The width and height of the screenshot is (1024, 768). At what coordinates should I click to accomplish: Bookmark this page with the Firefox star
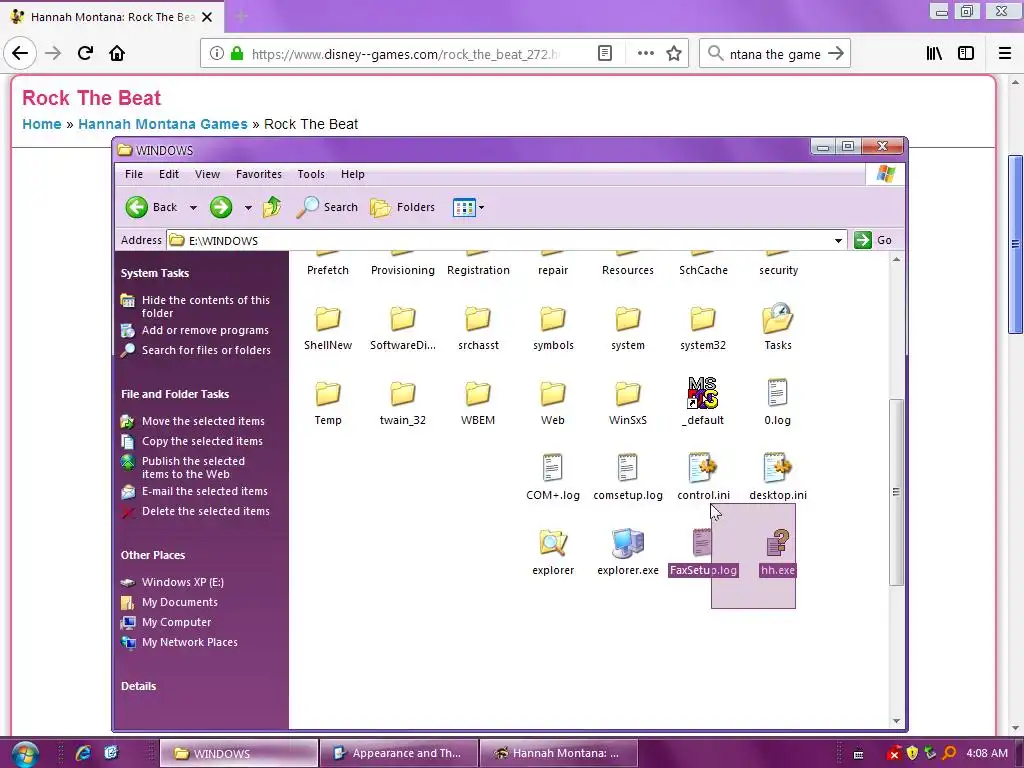[674, 54]
